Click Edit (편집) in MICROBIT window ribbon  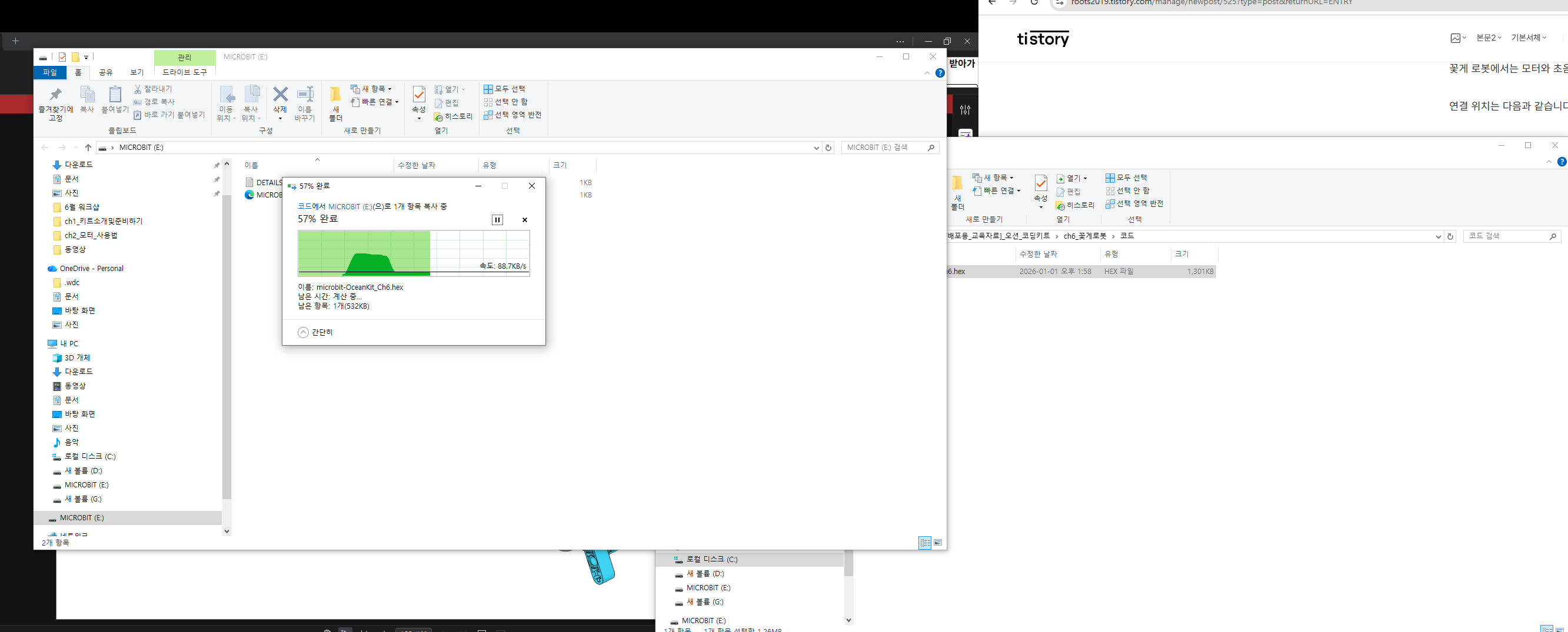point(446,103)
